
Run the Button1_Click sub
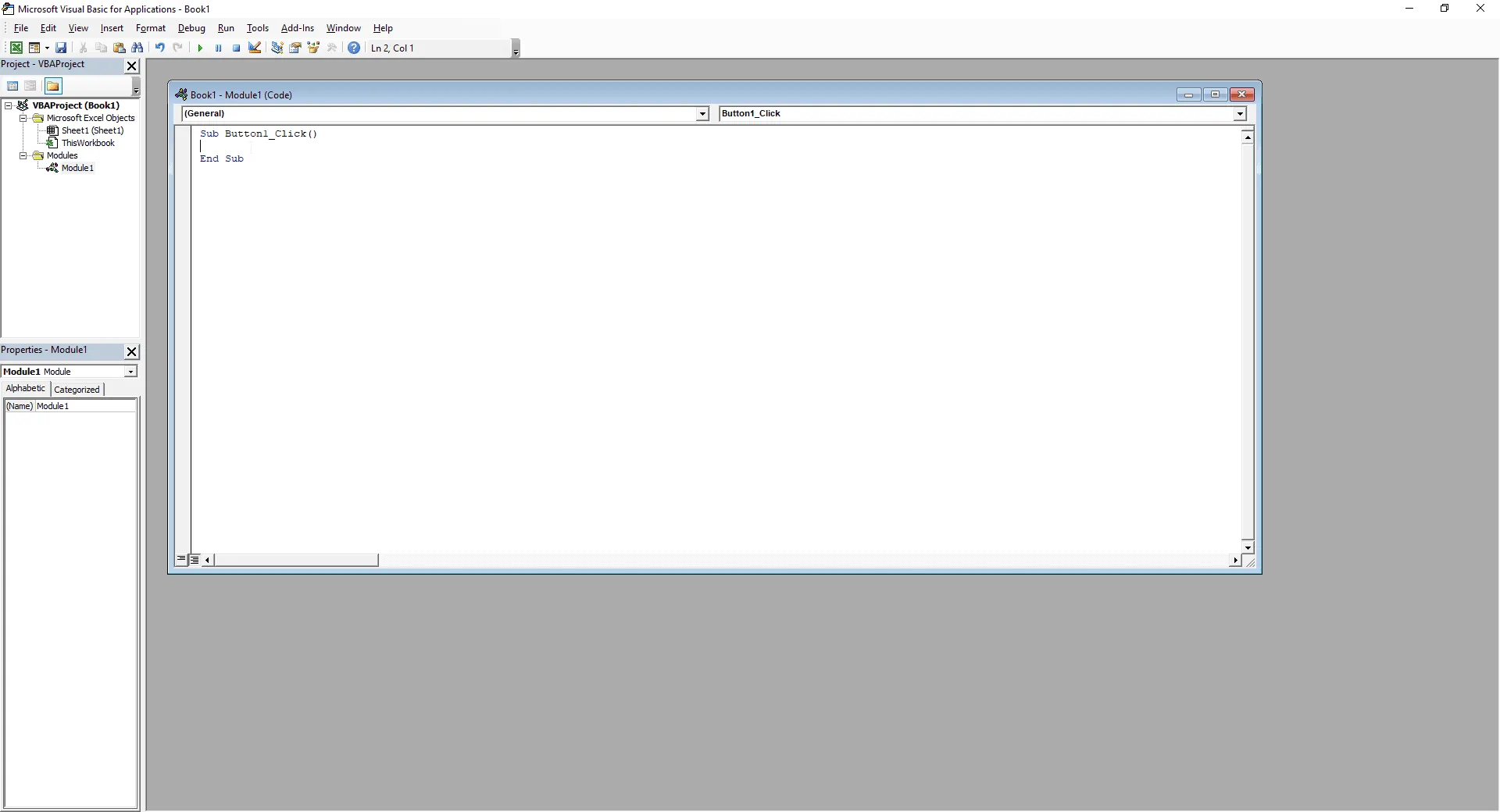[x=201, y=48]
